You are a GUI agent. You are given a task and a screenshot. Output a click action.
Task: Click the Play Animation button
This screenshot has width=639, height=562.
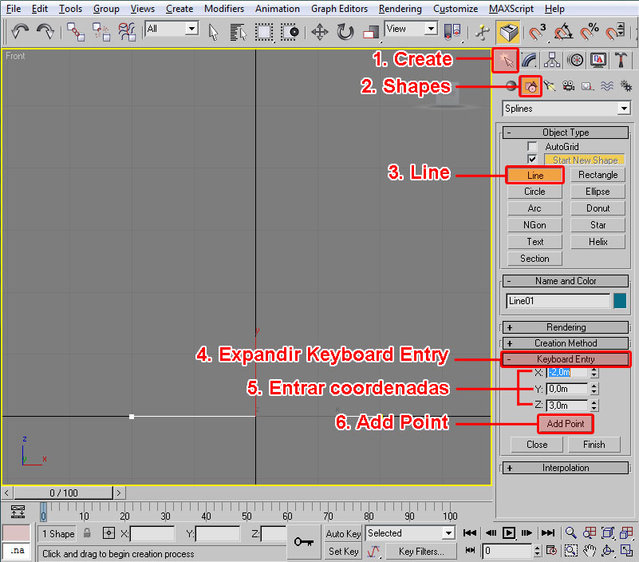(509, 533)
